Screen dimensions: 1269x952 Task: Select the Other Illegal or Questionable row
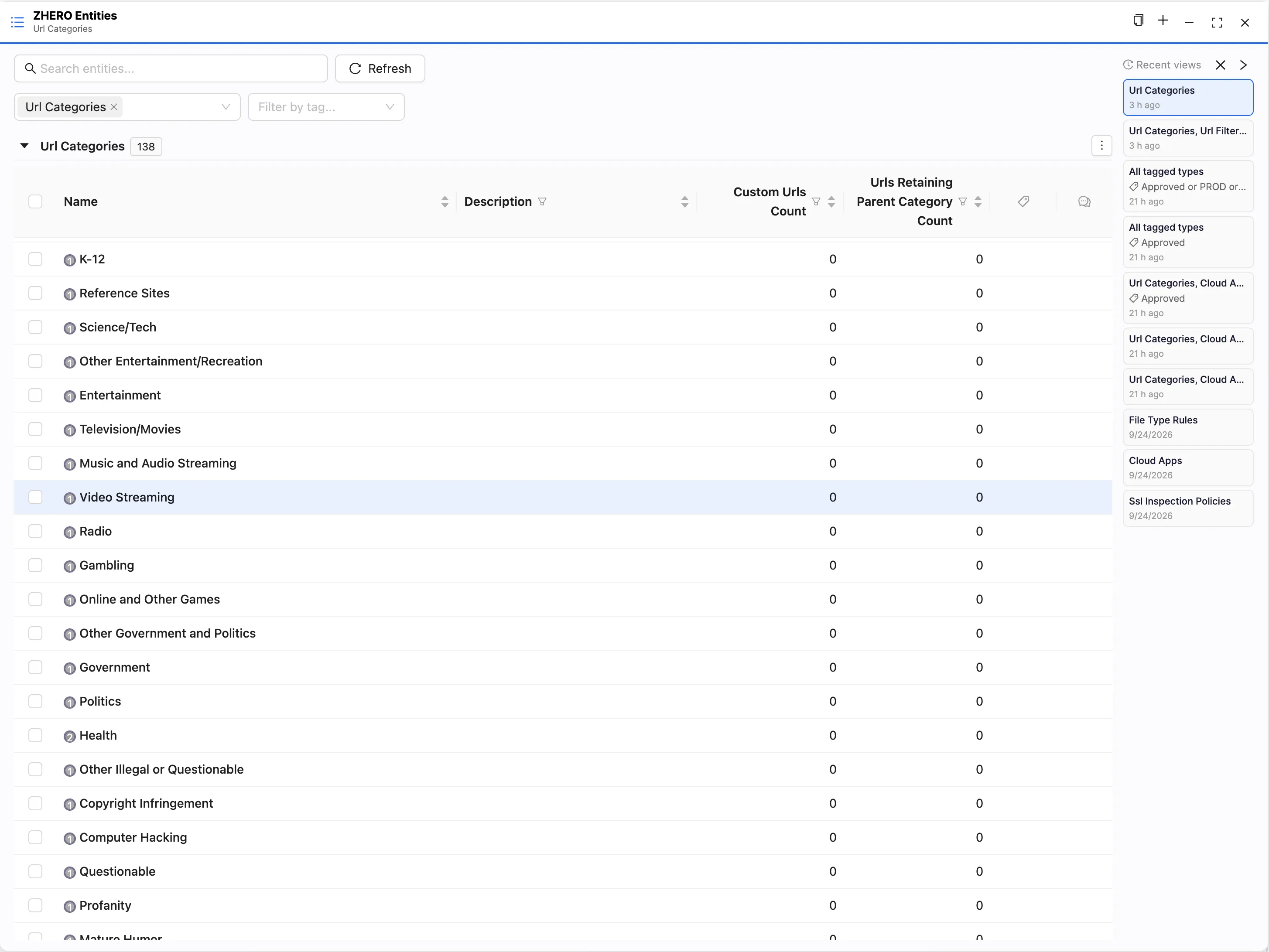(x=563, y=770)
